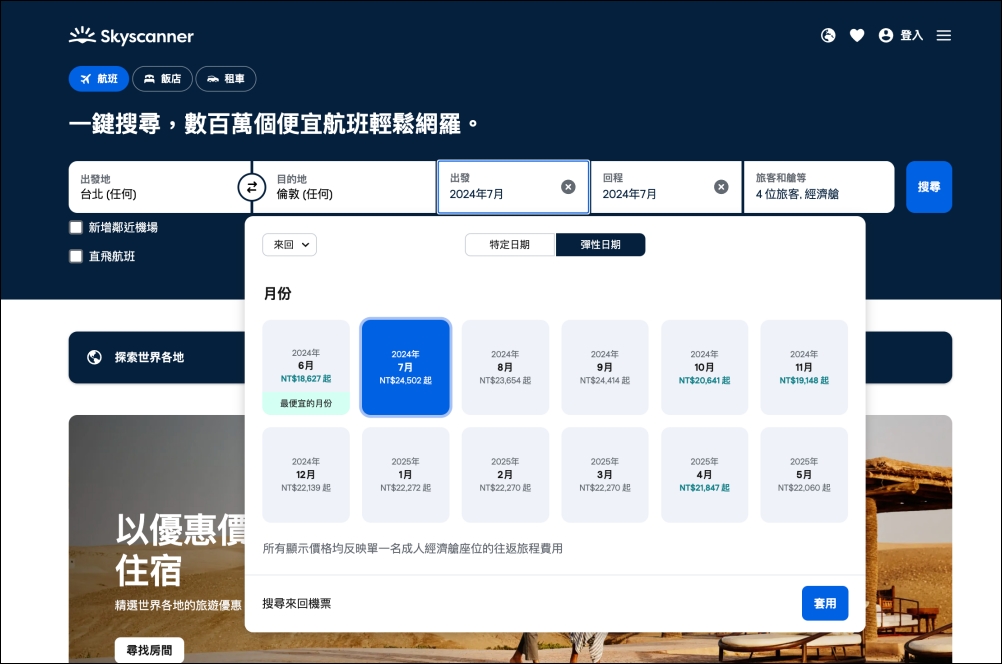This screenshot has height=664, width=1002.
Task: Choose the 2024年9月 month card
Action: pyautogui.click(x=605, y=367)
